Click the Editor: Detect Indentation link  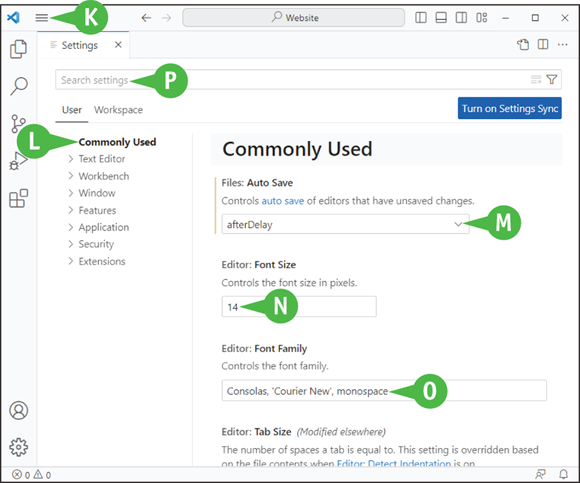pyautogui.click(x=394, y=464)
